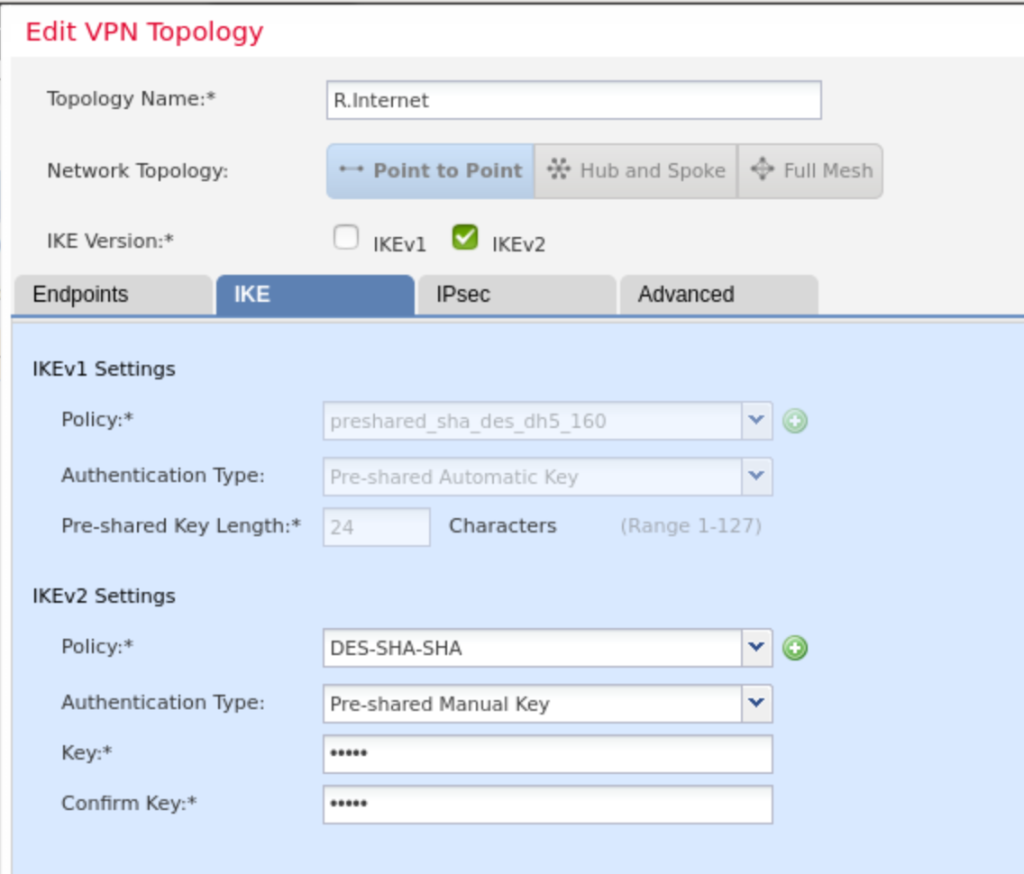Uncheck the IKEv2 checkbox
This screenshot has height=874, width=1024.
pos(464,237)
